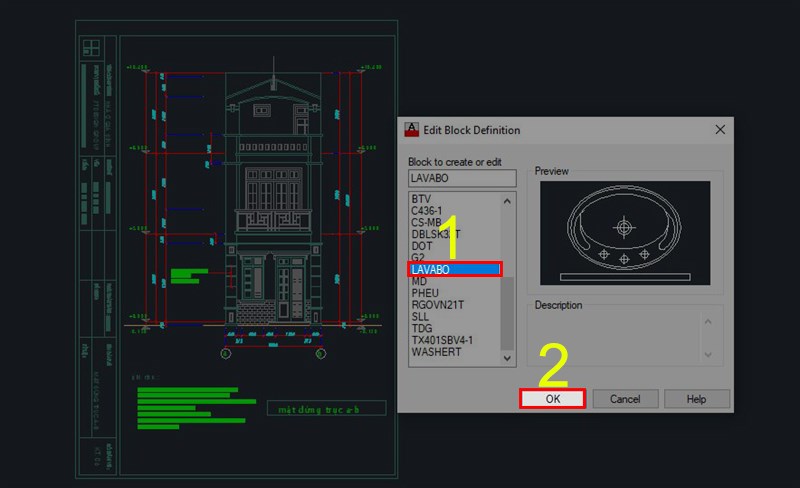
Task: Click Description box scroll down arrow
Action: coord(708,354)
